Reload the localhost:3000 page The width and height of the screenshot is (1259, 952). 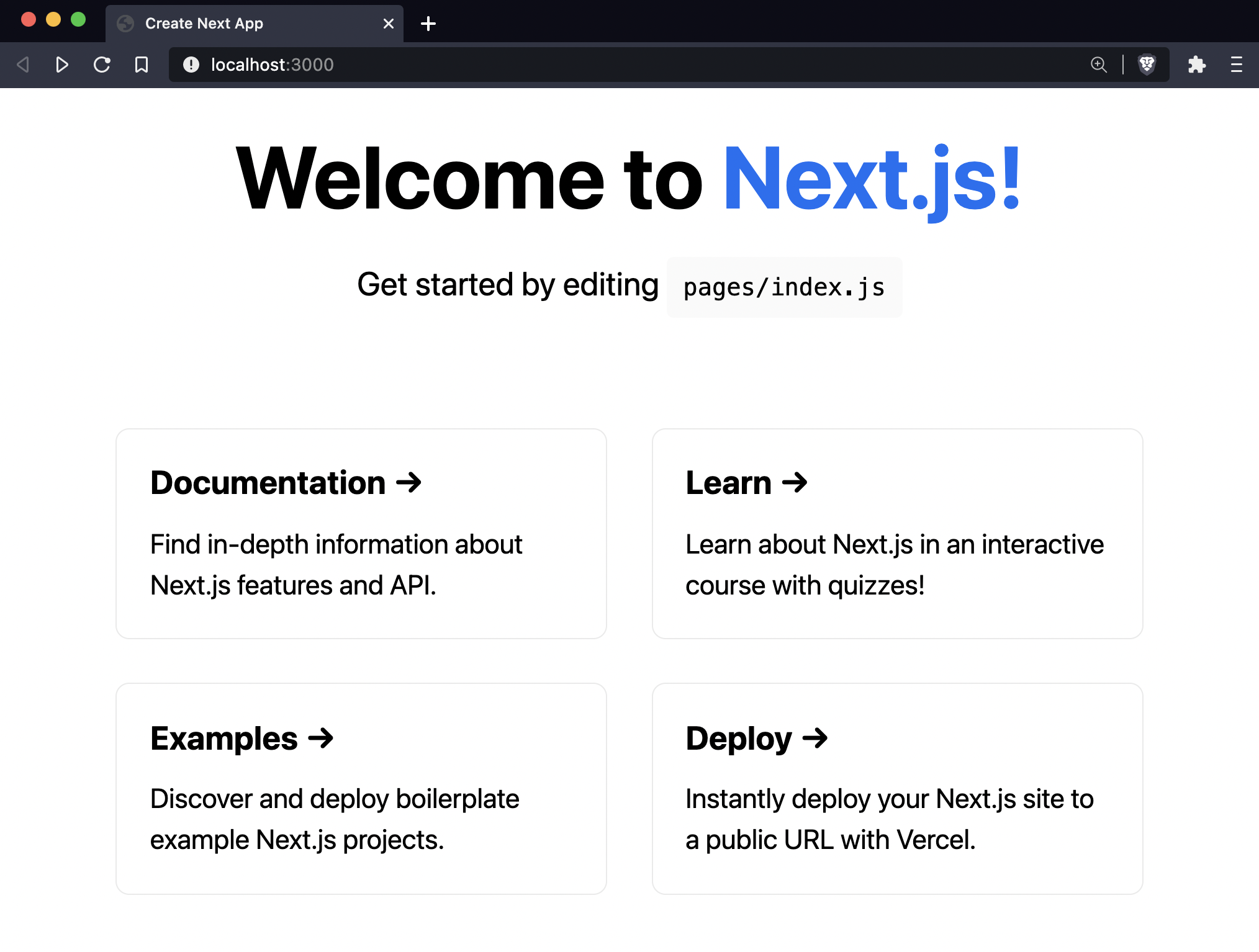[101, 65]
